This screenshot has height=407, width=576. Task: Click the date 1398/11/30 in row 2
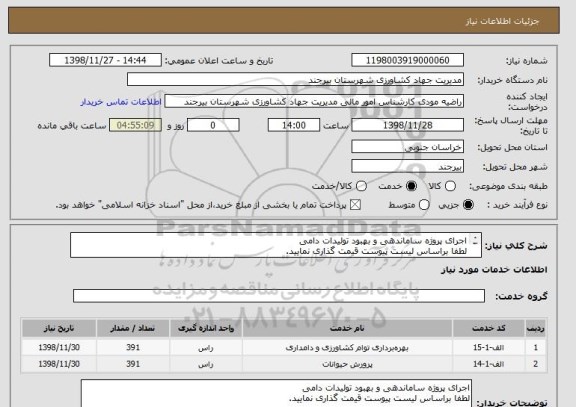coord(59,364)
